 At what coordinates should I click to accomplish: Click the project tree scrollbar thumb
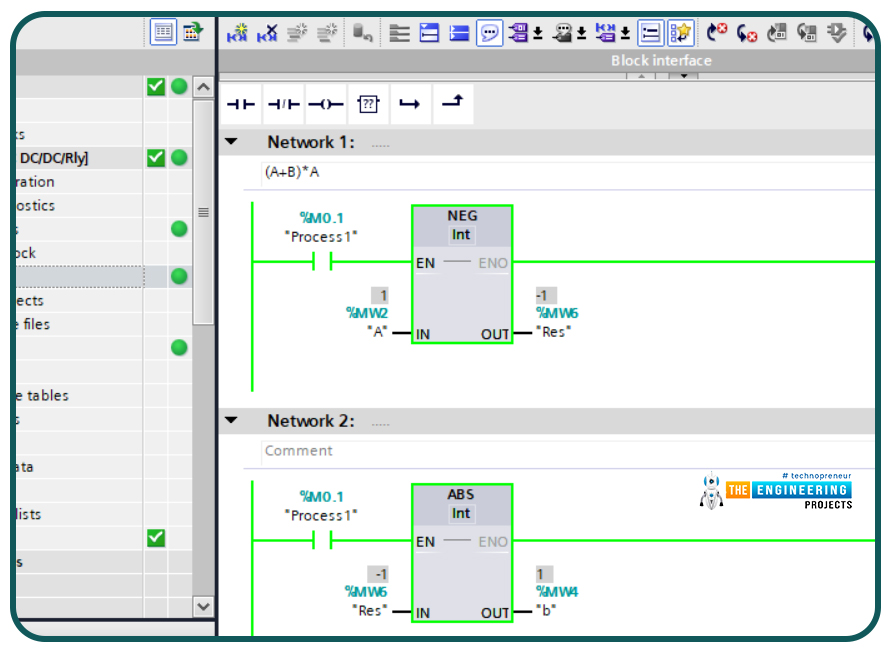(203, 212)
